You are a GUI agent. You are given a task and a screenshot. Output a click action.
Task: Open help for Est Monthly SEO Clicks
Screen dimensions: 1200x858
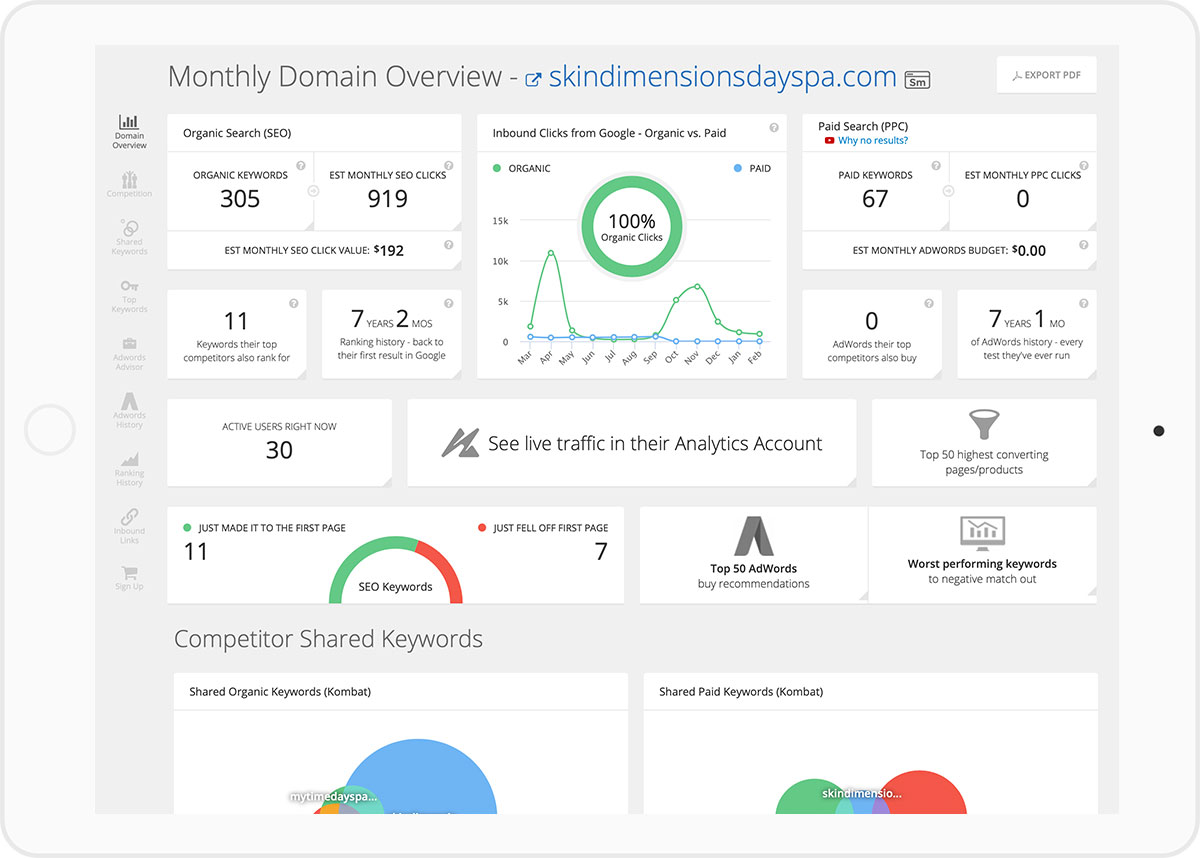click(448, 166)
